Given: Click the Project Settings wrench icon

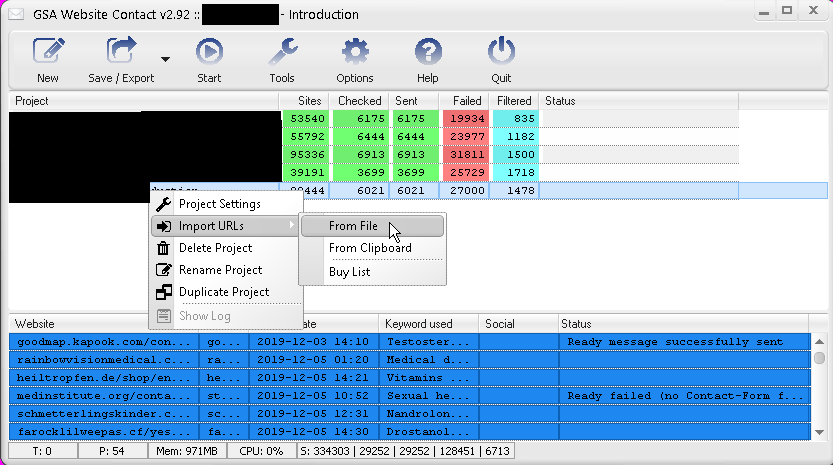Looking at the screenshot, I should coord(164,204).
